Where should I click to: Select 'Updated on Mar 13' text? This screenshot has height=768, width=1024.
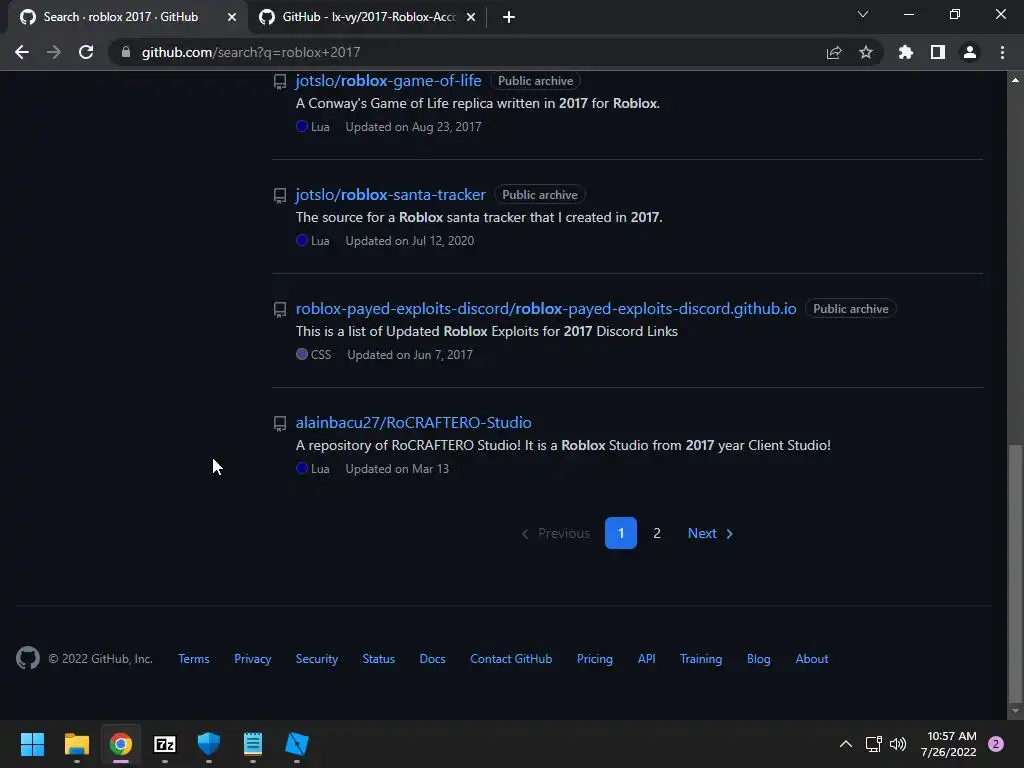click(x=397, y=469)
